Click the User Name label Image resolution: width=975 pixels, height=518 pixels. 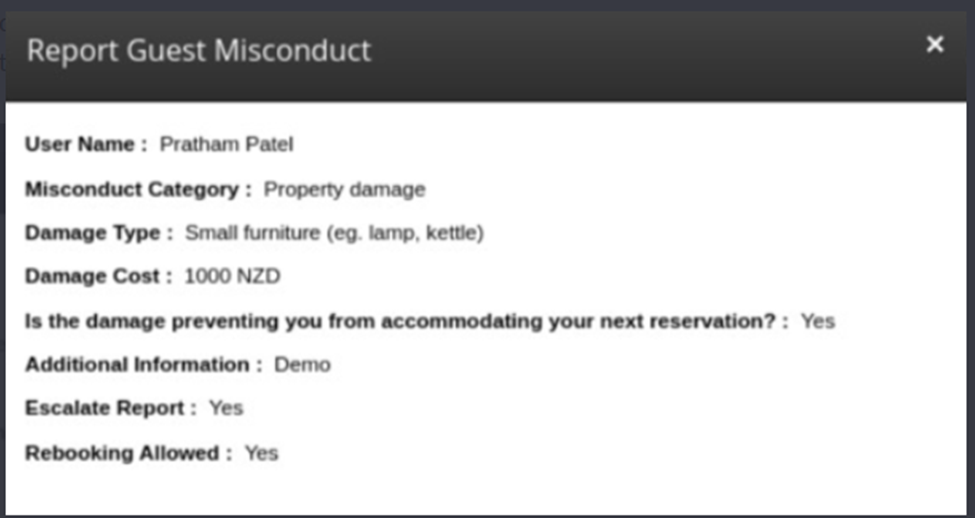click(x=79, y=145)
